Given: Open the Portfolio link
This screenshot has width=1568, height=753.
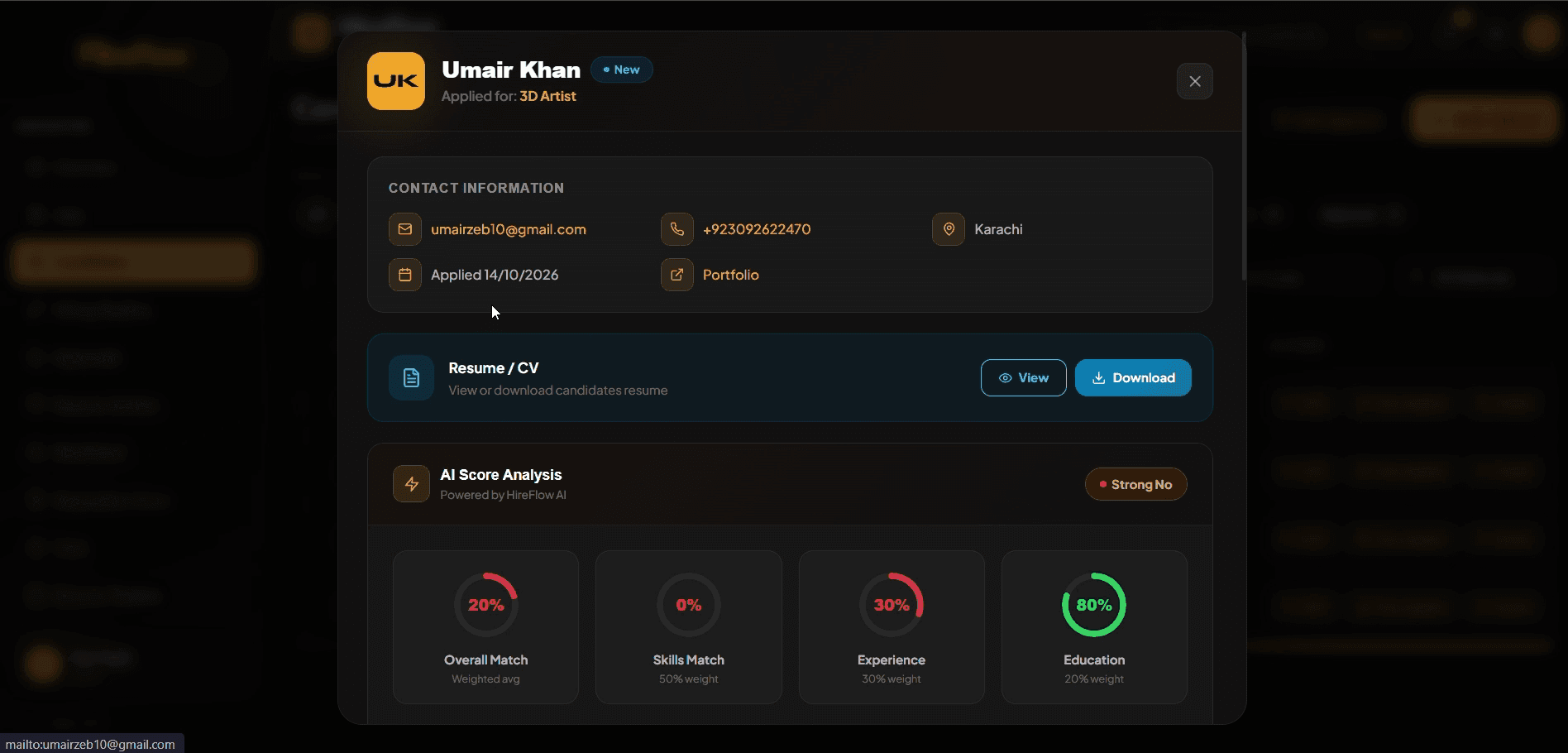Looking at the screenshot, I should pos(731,275).
